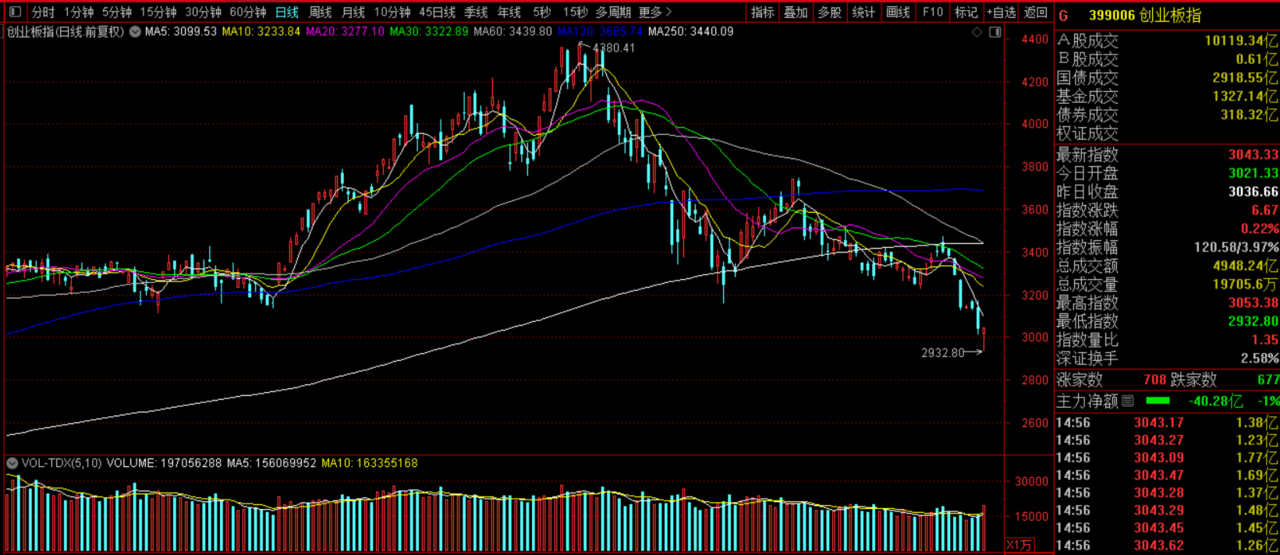Select the 15秒 period
Viewport: 1280px width, 555px height.
click(x=575, y=13)
